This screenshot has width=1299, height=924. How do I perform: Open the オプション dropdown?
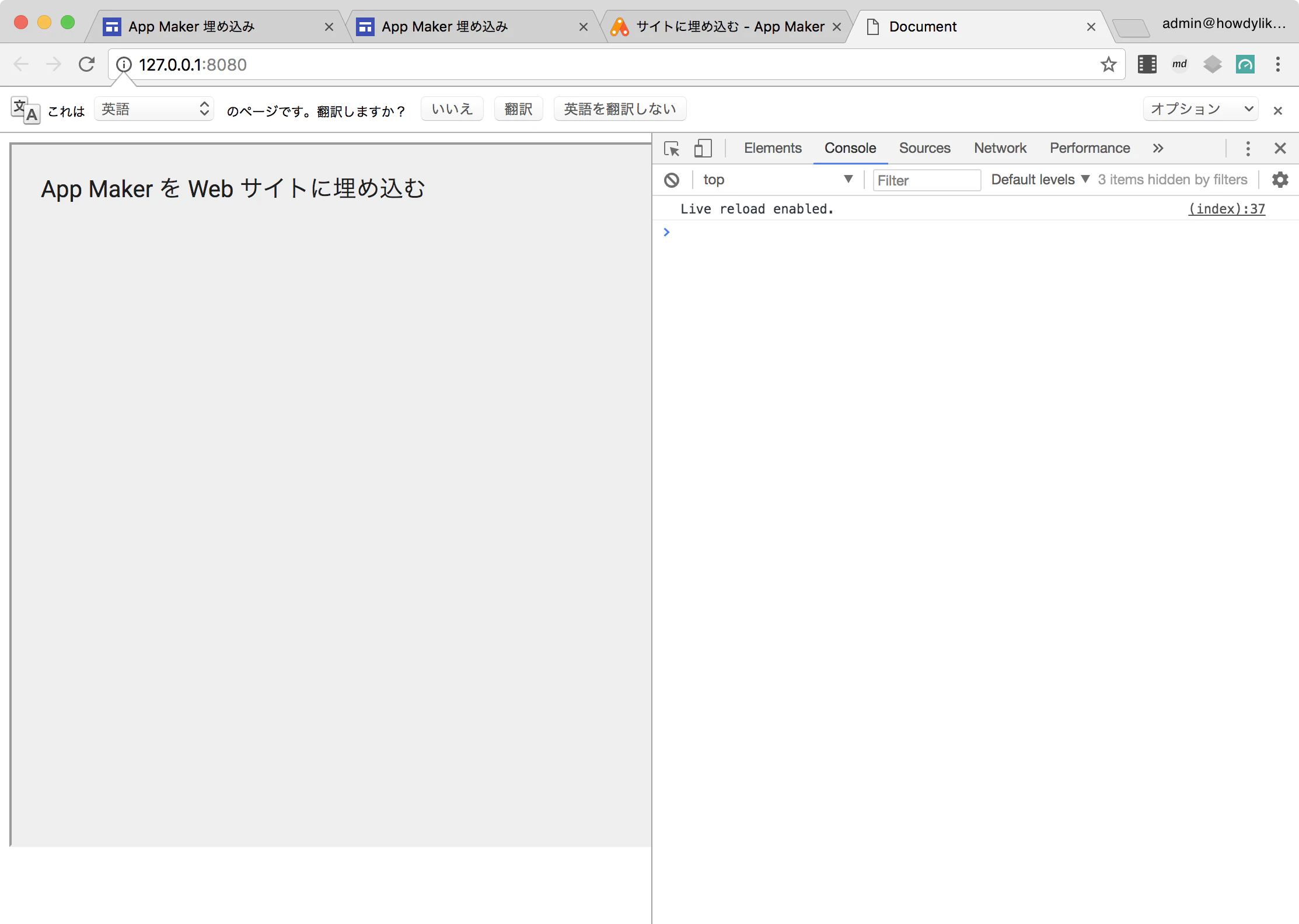1201,109
